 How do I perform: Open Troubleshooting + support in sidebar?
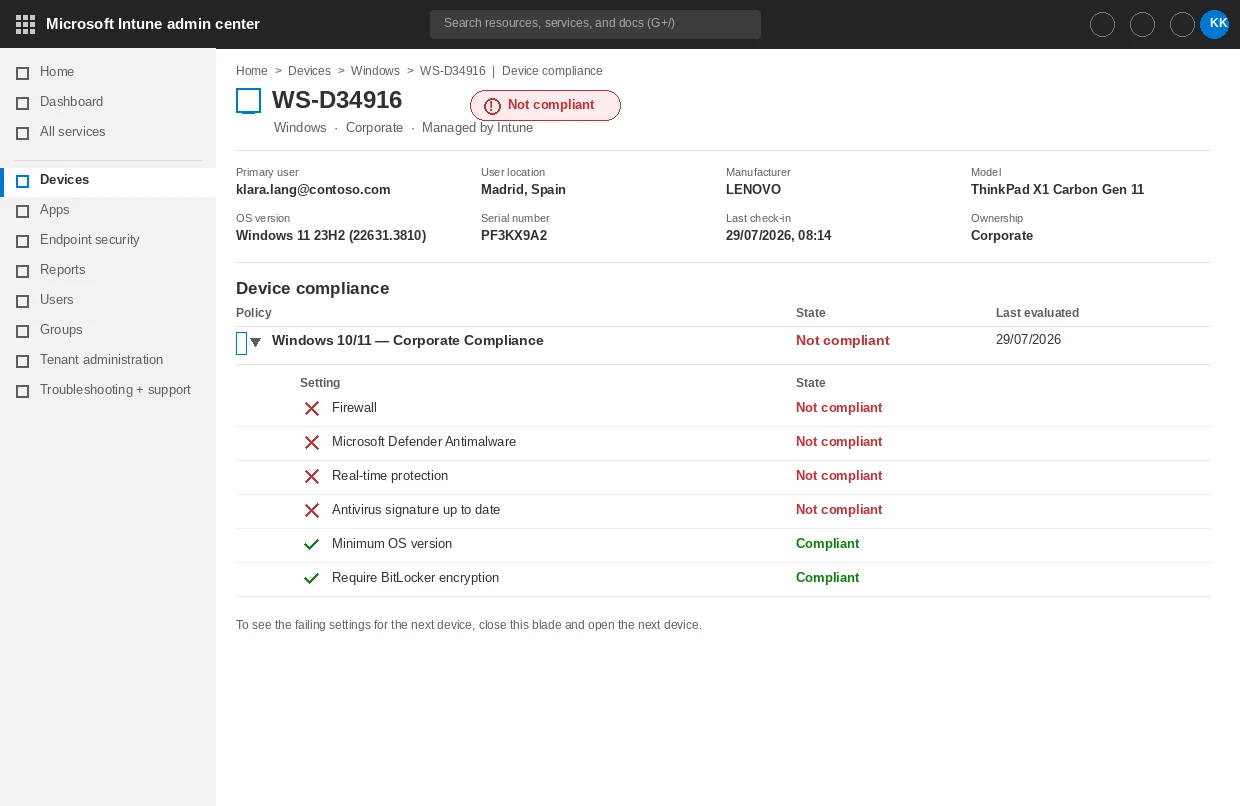(108, 390)
